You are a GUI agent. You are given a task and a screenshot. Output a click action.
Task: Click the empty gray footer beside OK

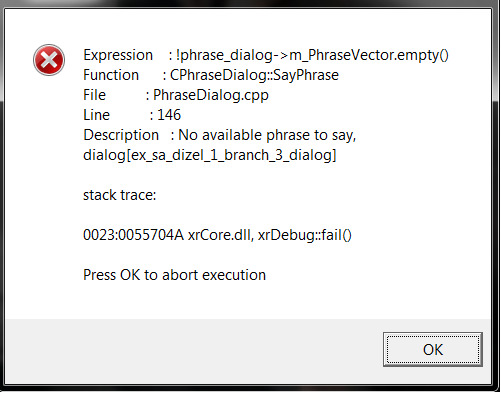point(193,350)
